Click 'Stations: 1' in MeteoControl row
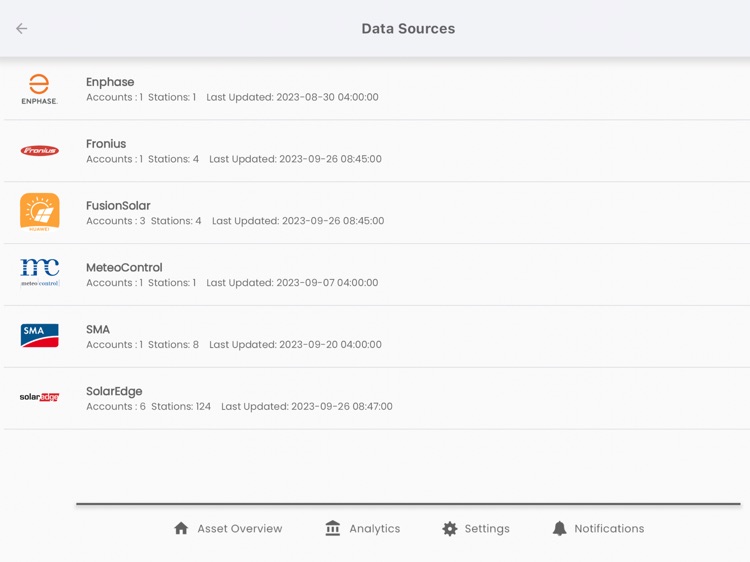The width and height of the screenshot is (750, 562). coord(172,283)
